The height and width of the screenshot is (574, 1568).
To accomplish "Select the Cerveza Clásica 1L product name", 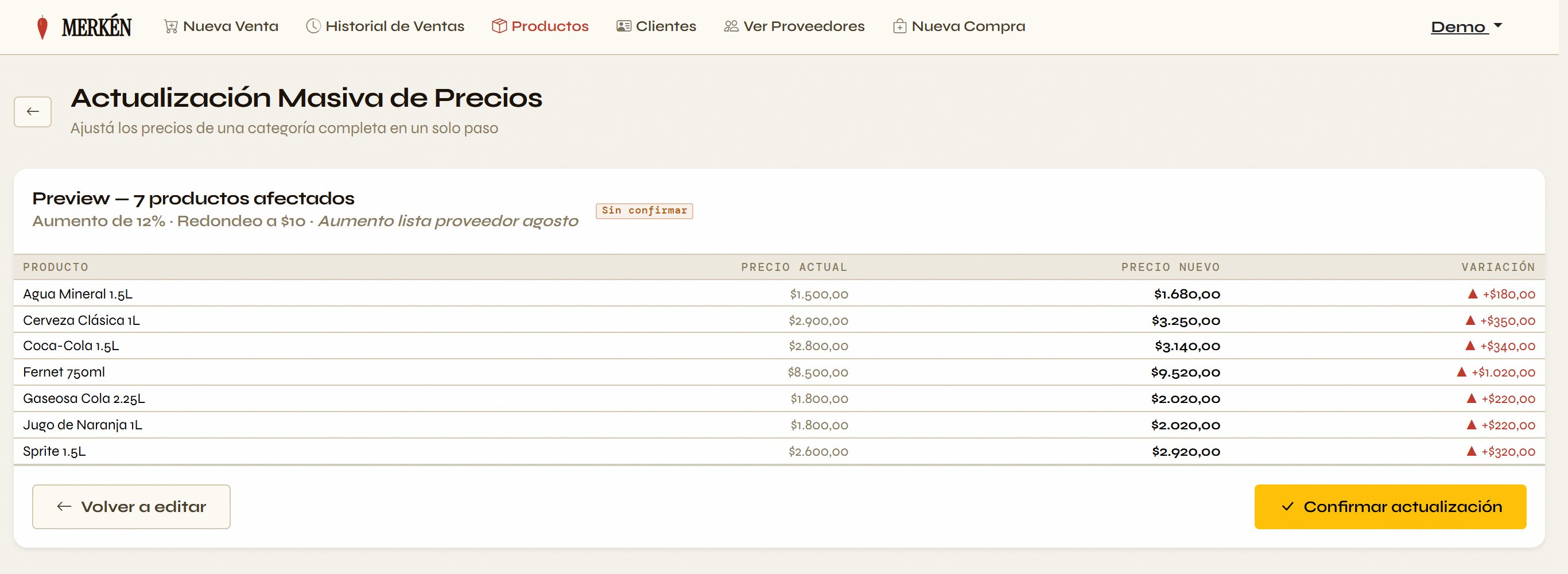I will click(81, 320).
